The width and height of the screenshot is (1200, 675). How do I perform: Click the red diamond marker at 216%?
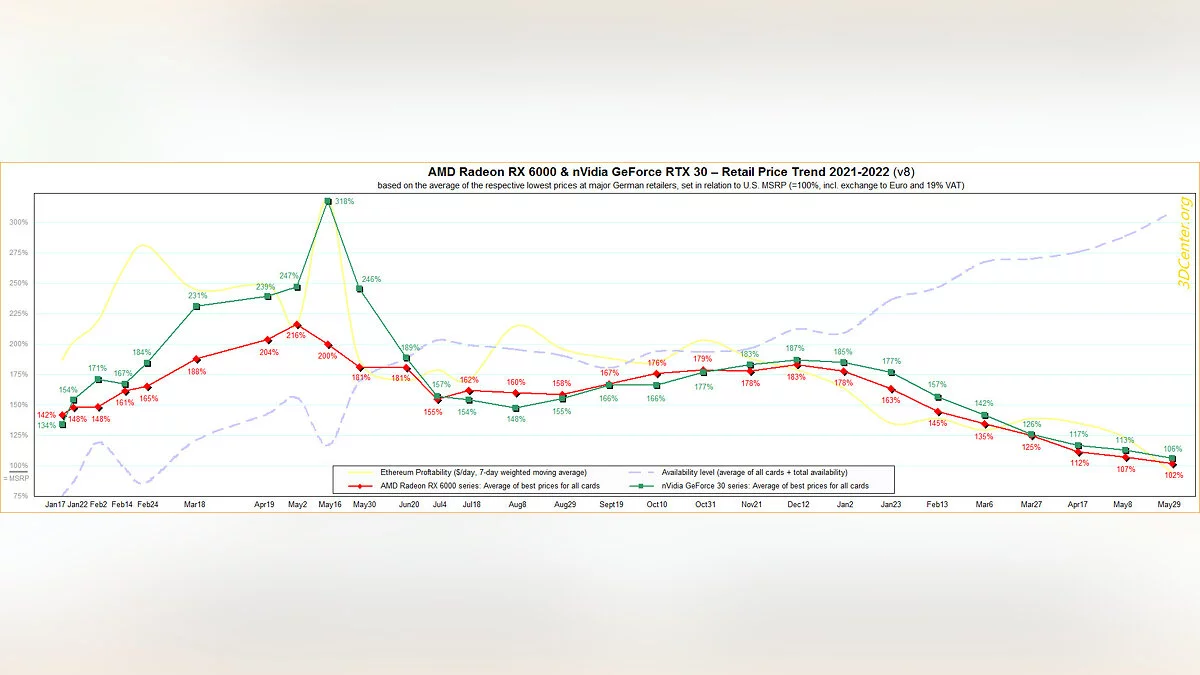[299, 324]
